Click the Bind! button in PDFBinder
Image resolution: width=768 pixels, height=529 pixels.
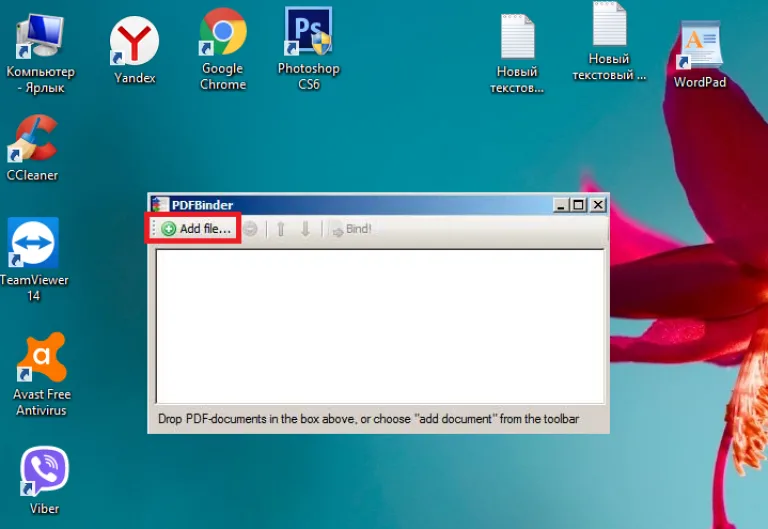point(352,229)
